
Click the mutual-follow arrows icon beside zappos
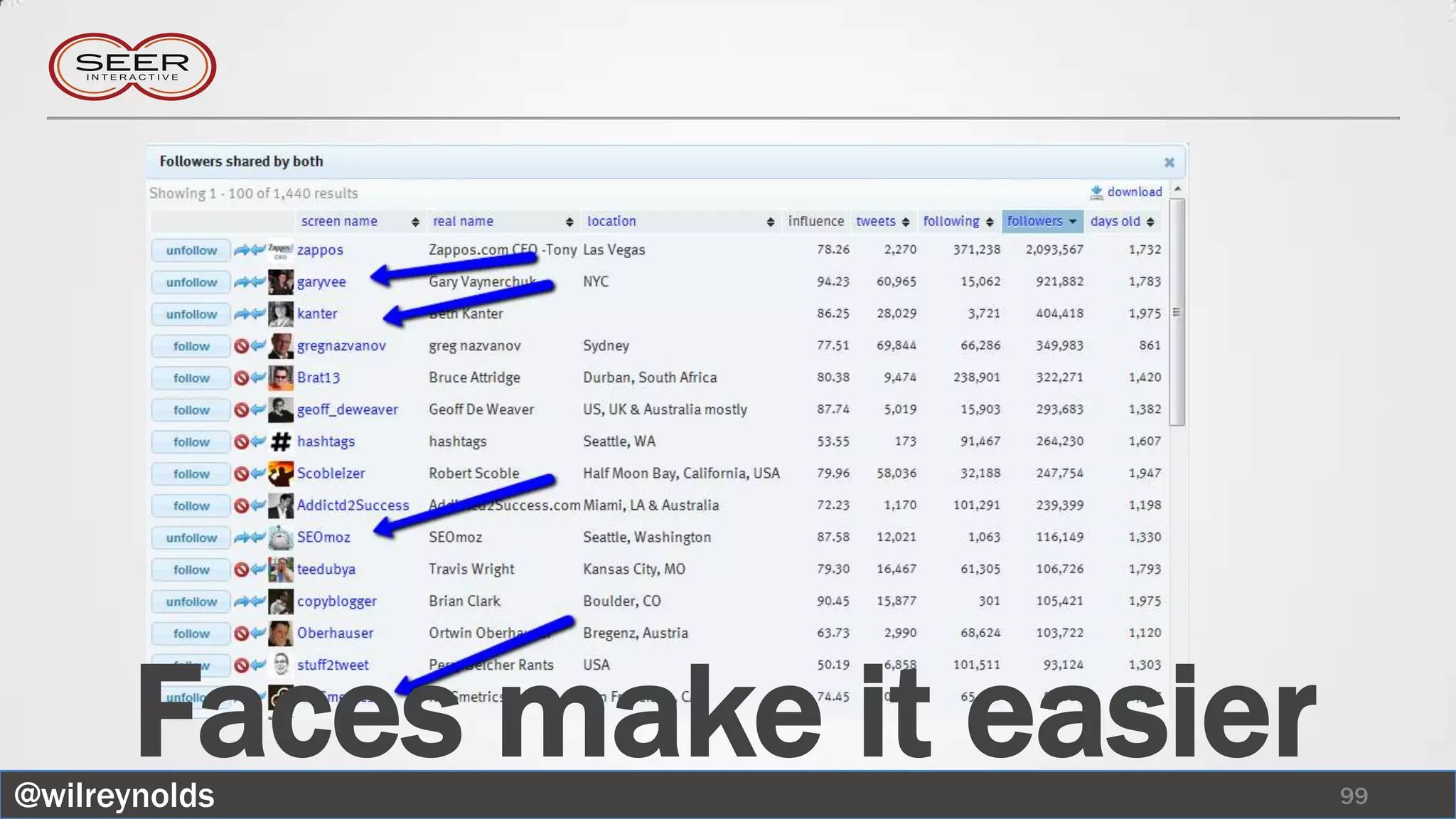[250, 250]
